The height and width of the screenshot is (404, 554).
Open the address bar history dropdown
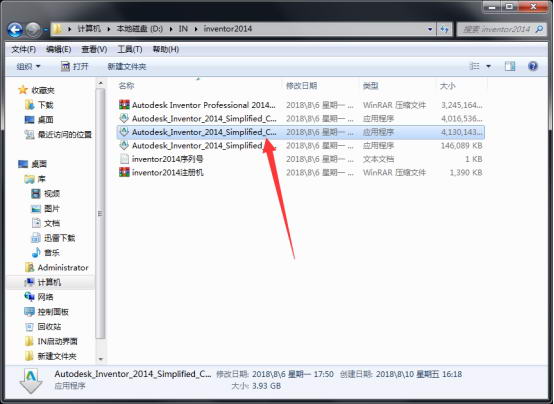point(430,29)
